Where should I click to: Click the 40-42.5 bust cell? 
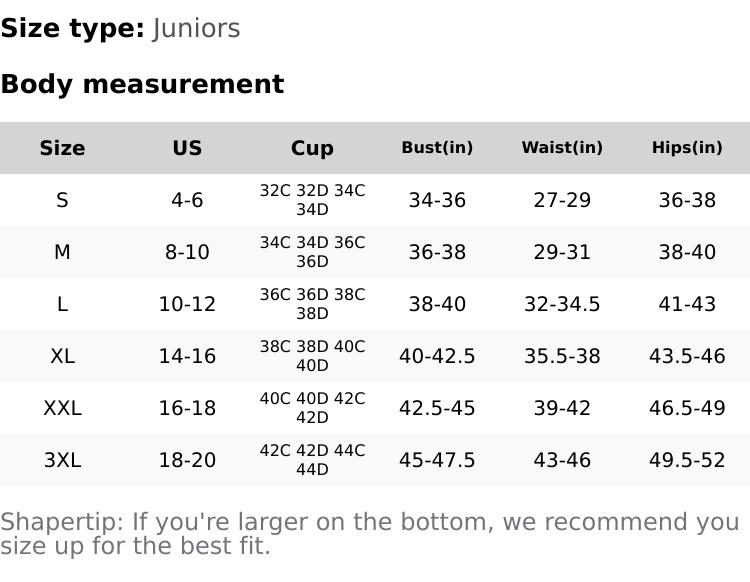437,356
